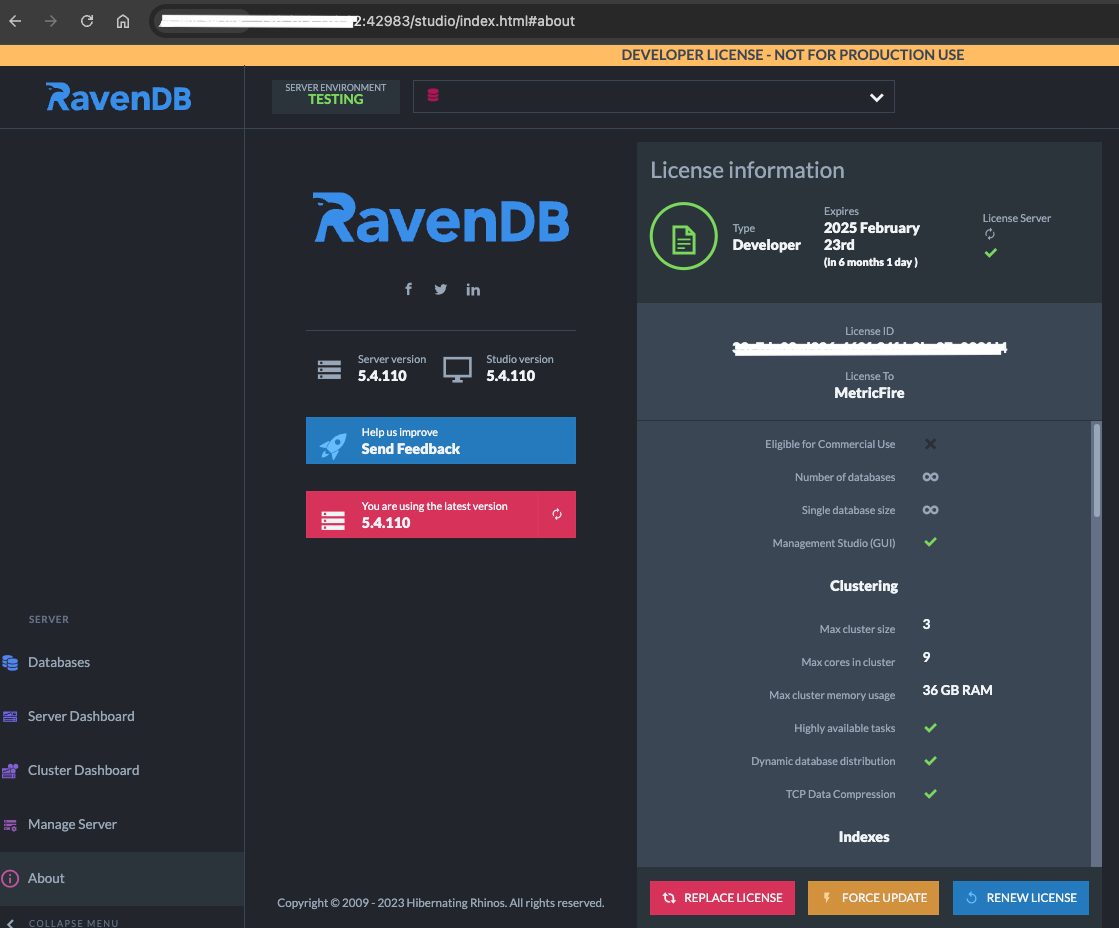Click the Force Update button

click(x=872, y=897)
